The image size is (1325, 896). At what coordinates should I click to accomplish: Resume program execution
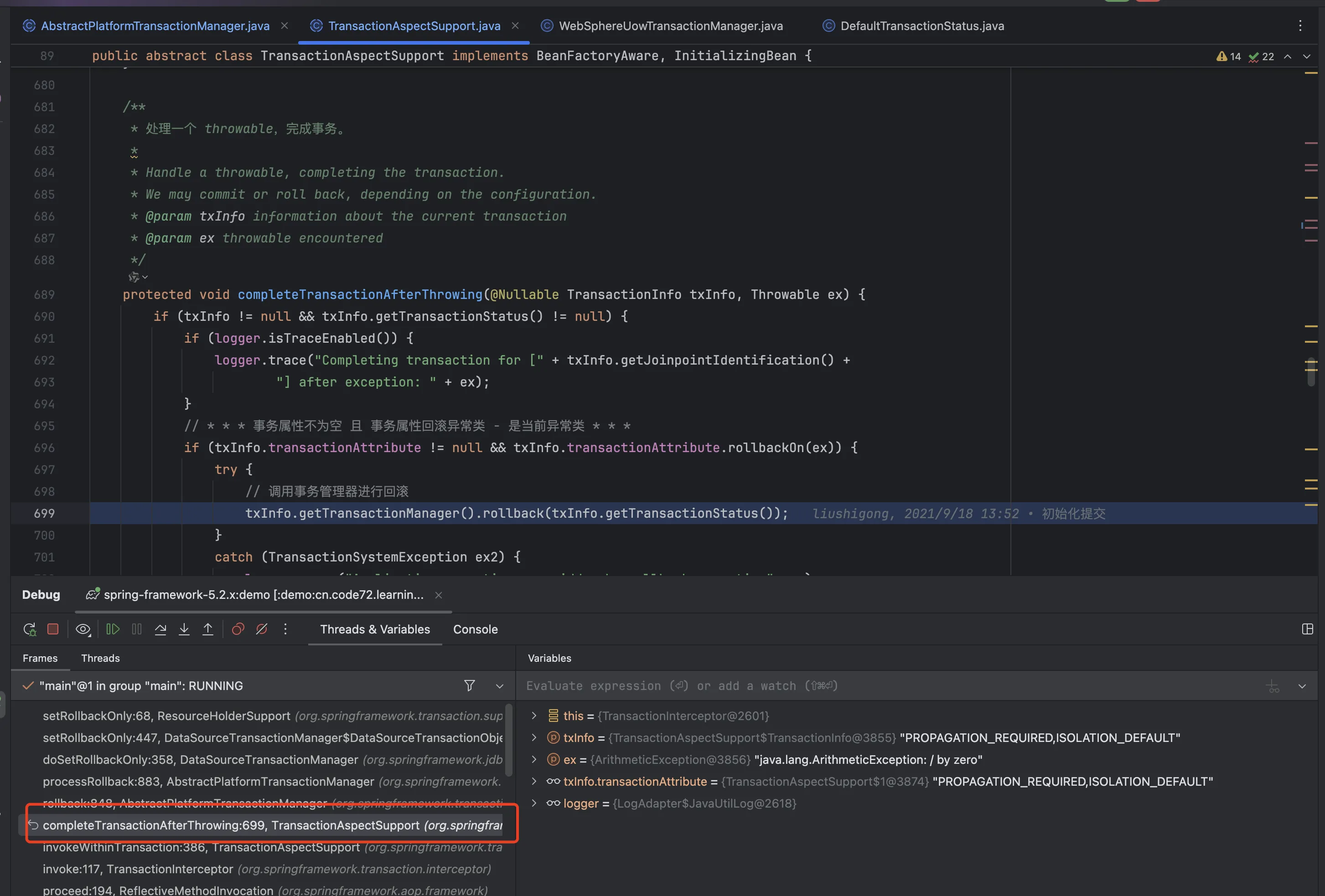(x=113, y=629)
